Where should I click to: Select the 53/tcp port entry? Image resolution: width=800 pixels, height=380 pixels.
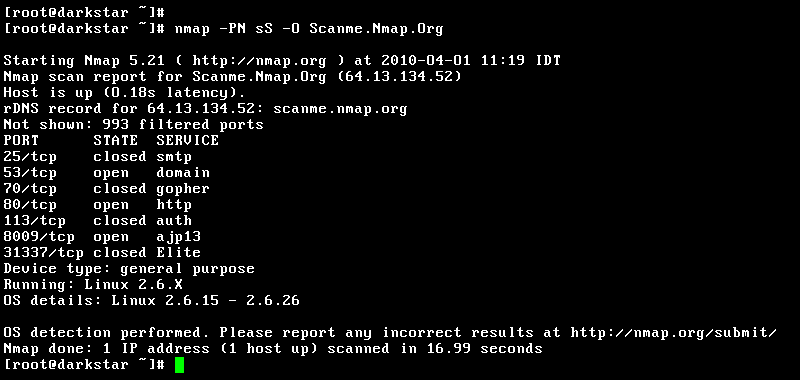[30, 173]
